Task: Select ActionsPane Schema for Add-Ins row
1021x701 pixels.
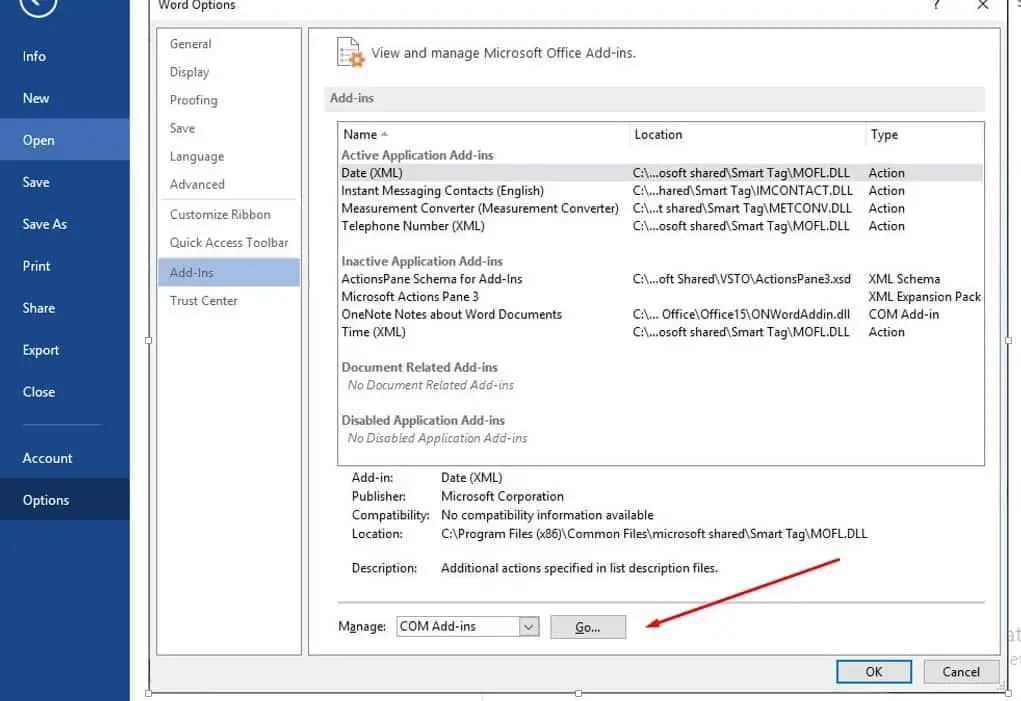Action: [660, 279]
